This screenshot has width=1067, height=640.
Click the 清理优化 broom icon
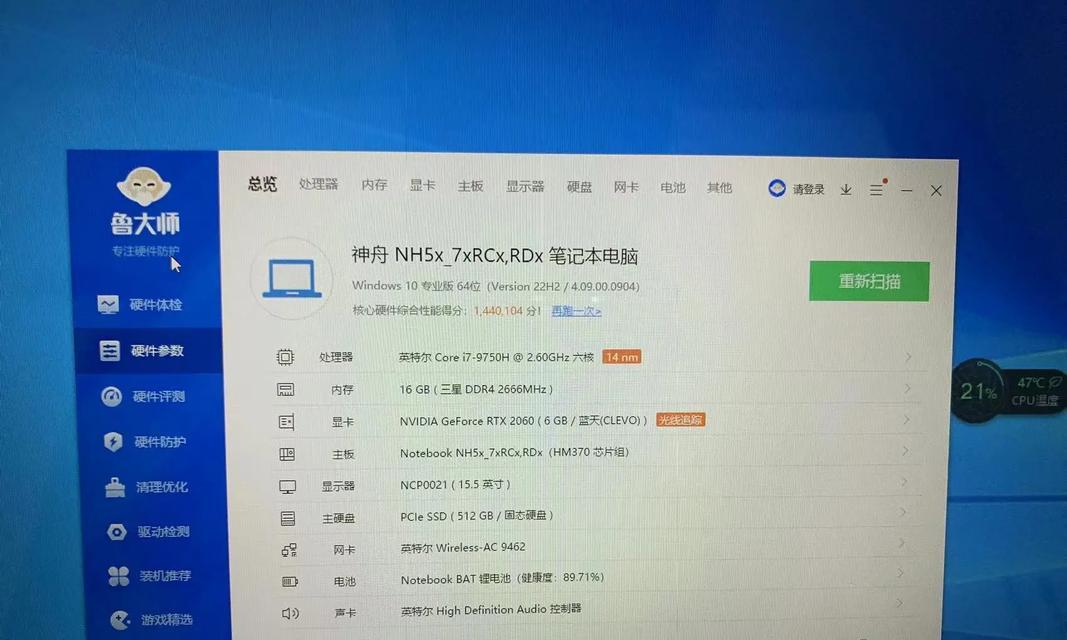pyautogui.click(x=115, y=487)
